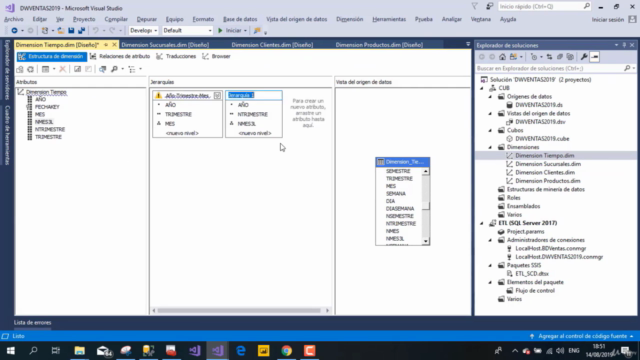The width and height of the screenshot is (640, 360).
Task: Switch to the Browser tab
Action: (216, 56)
